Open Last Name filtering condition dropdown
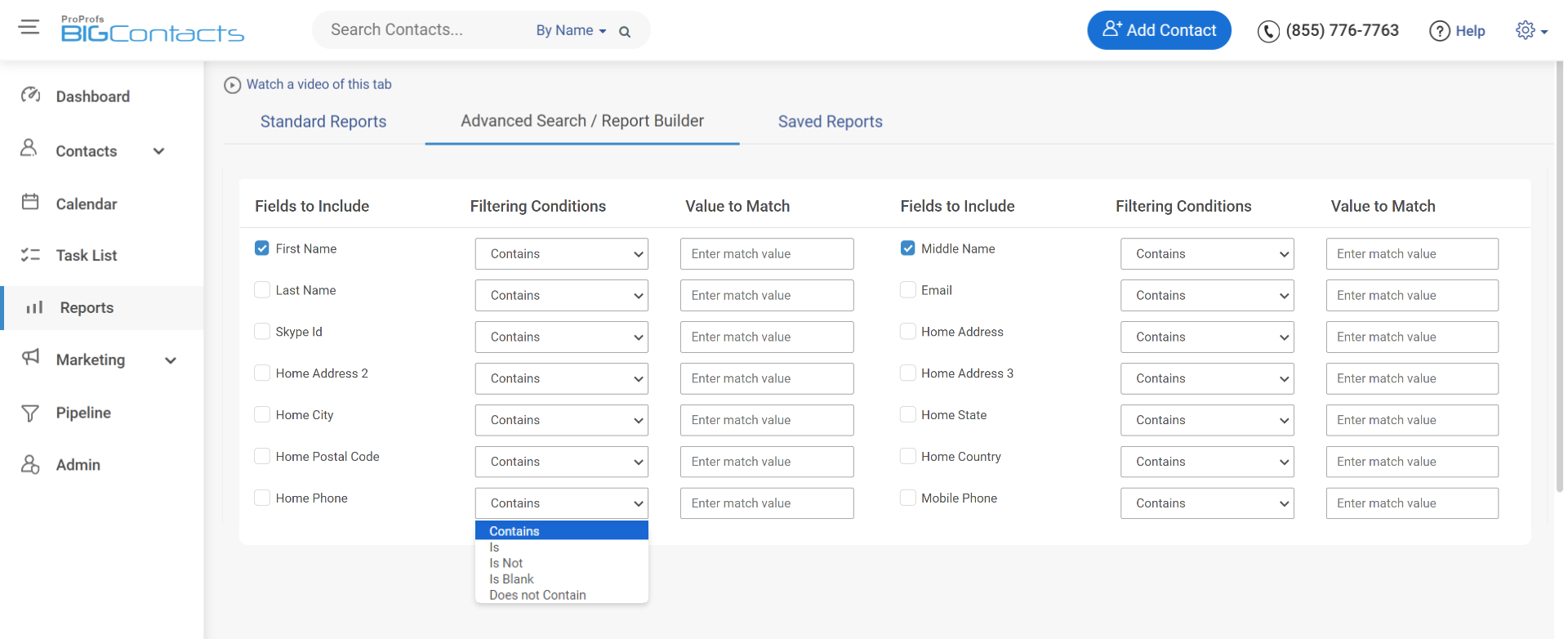Viewport: 1568px width, 639px height. coord(561,295)
